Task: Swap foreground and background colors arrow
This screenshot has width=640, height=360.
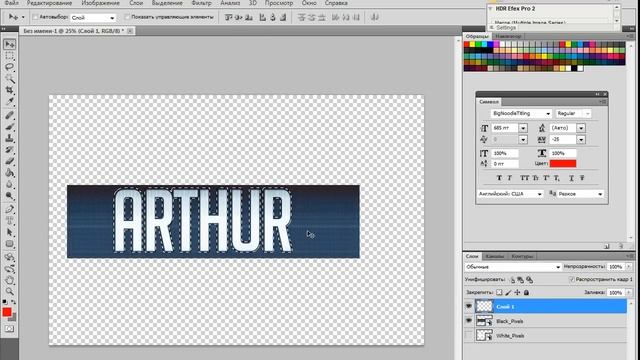Action: [13, 302]
